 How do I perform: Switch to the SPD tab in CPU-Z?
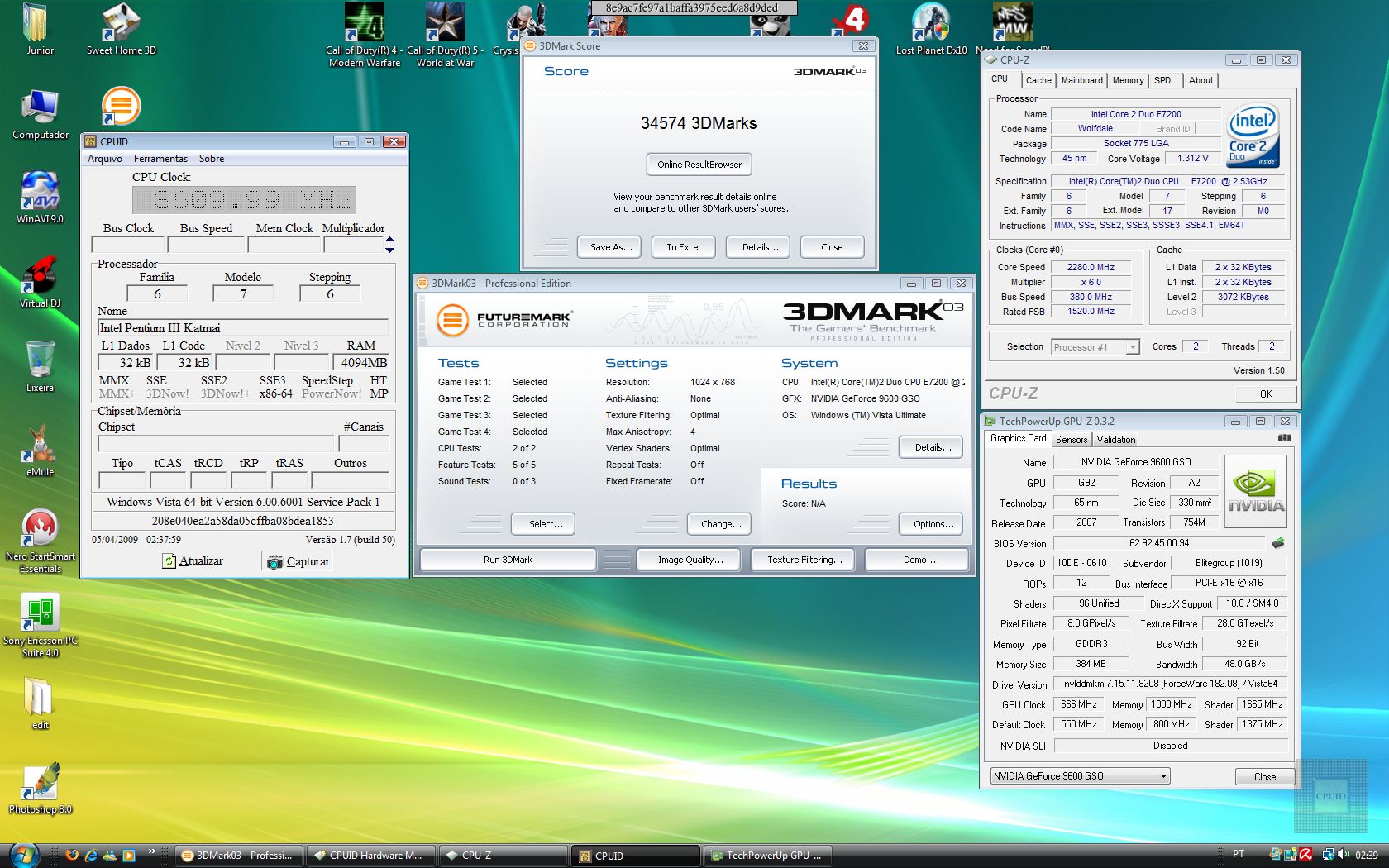point(1162,80)
